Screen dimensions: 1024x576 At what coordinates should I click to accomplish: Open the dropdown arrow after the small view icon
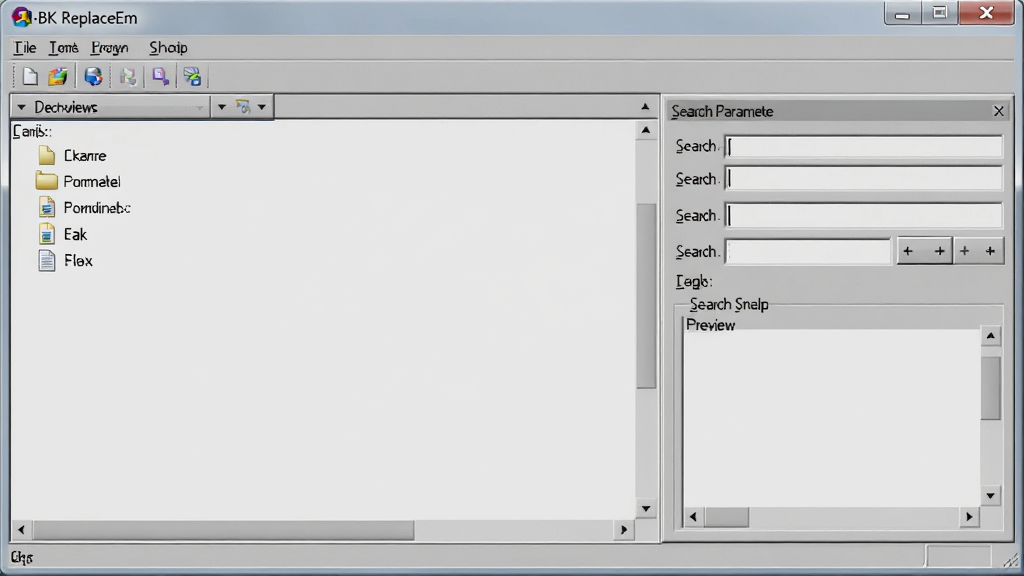(261, 106)
